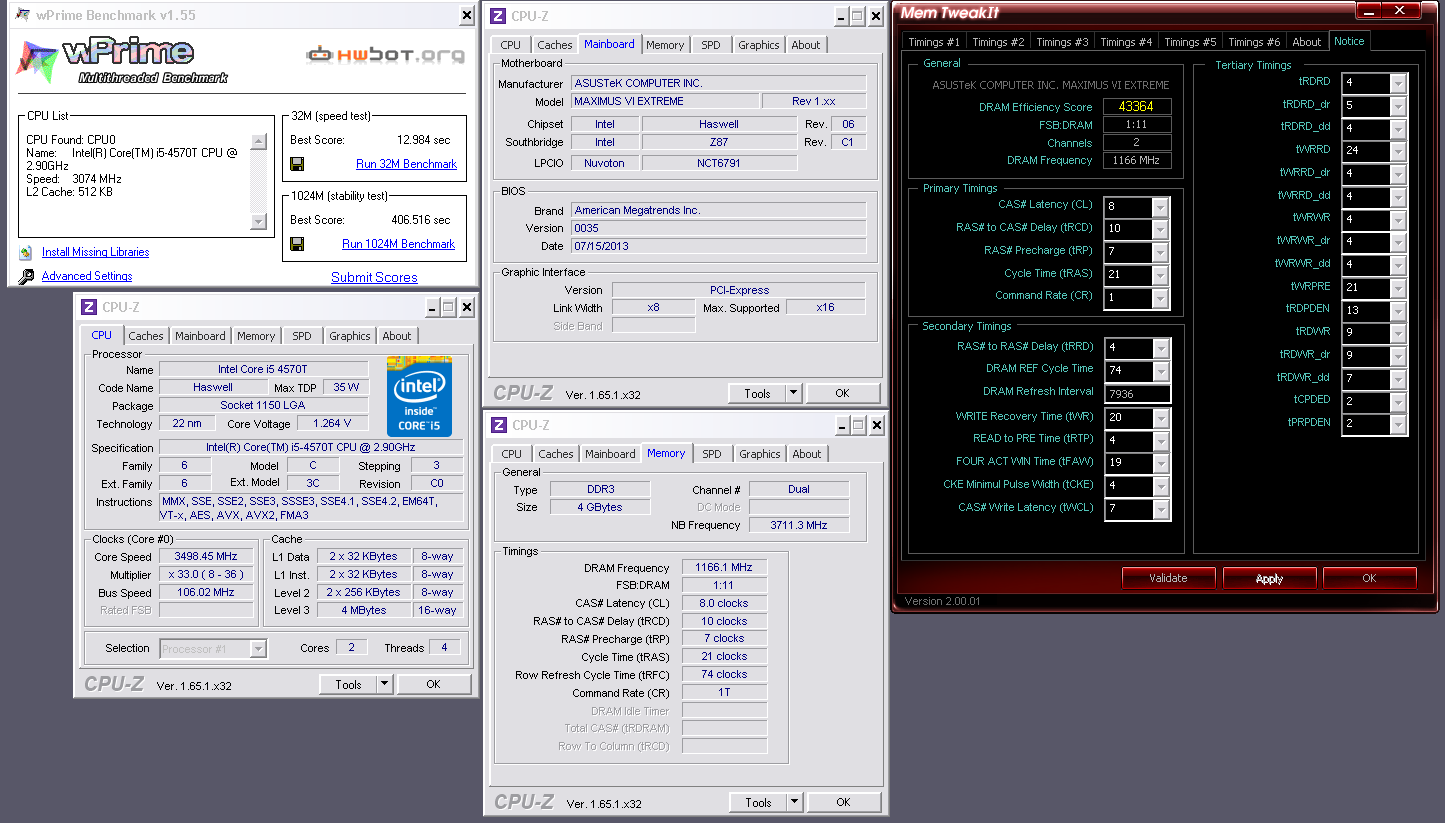1445x823 pixels.
Task: Open Tools dropdown arrow in CPU-Z Mainboard window
Action: pyautogui.click(x=793, y=393)
